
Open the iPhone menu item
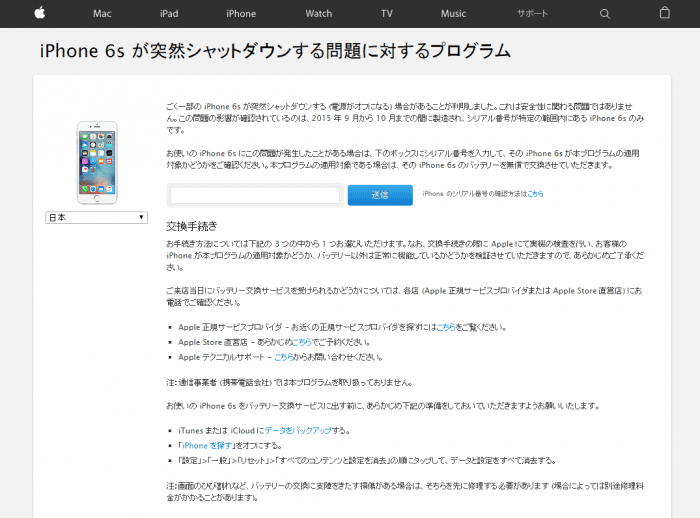241,14
